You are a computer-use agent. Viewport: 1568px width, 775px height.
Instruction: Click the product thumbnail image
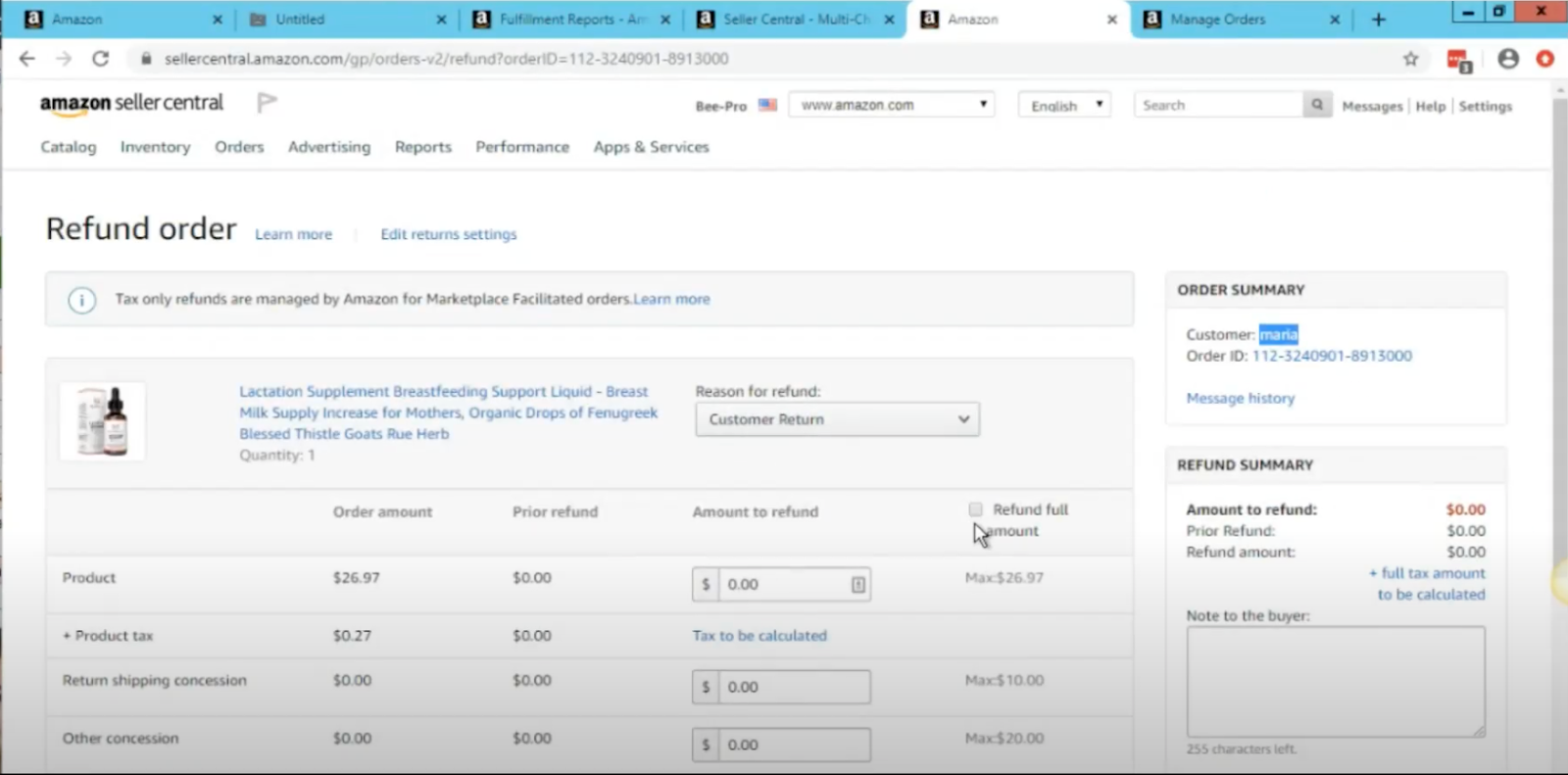coord(103,421)
